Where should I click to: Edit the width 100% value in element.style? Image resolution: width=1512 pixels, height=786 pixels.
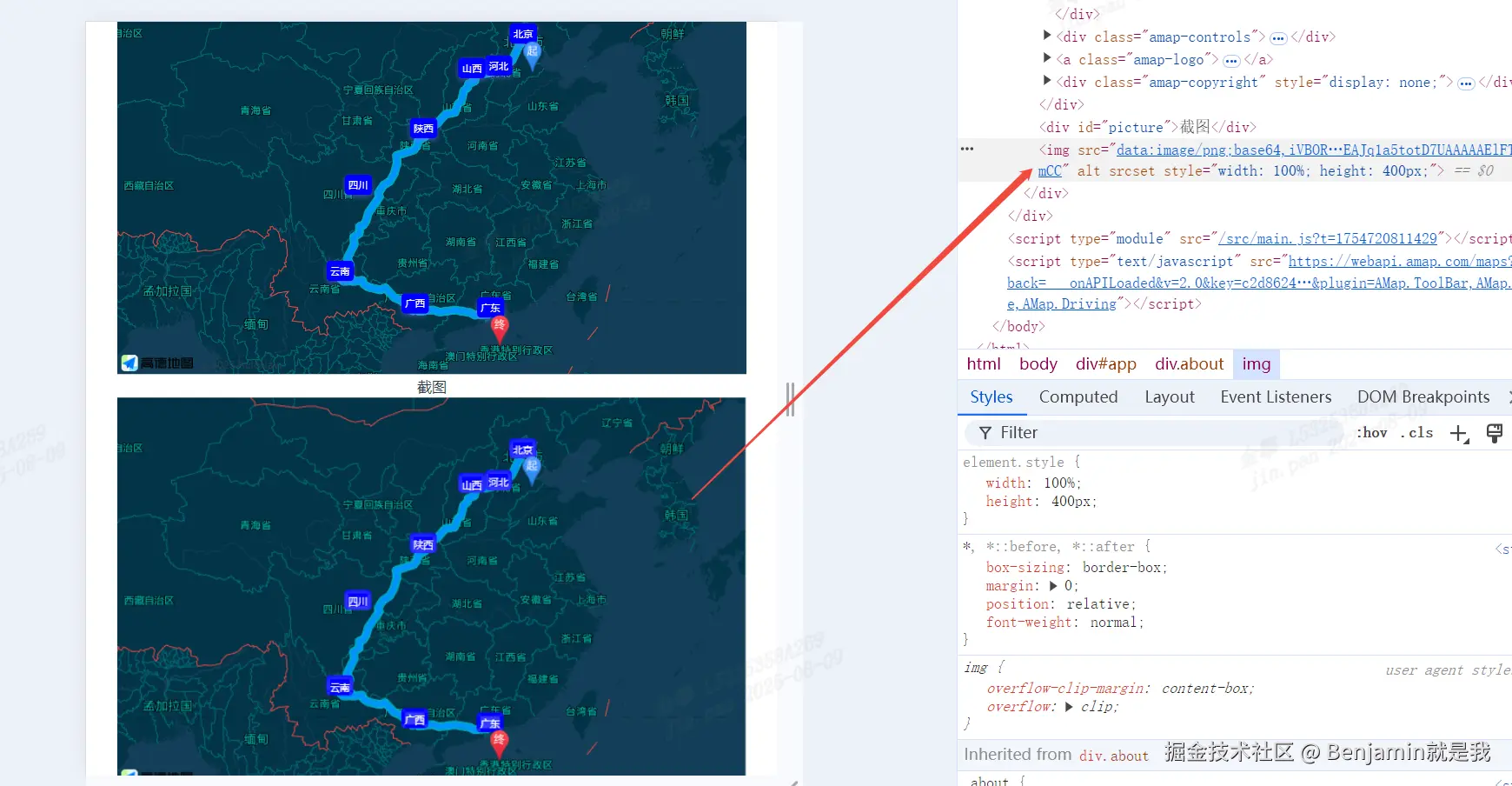pyautogui.click(x=1060, y=483)
